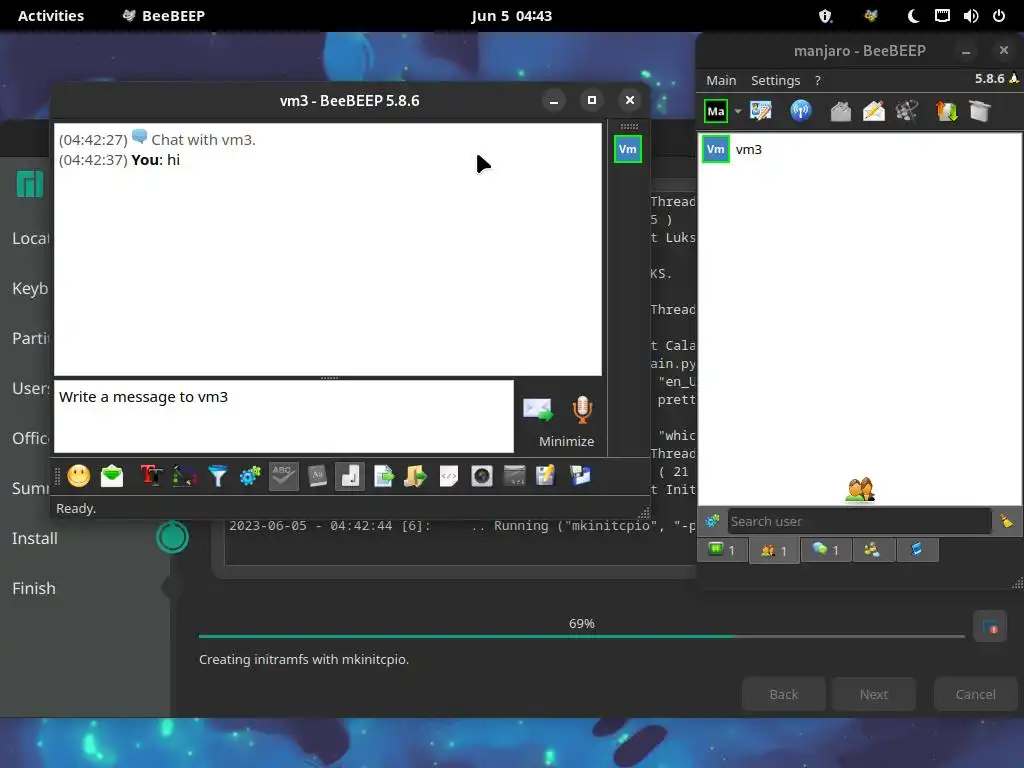Focus the Search user field
The image size is (1024, 768).
point(859,521)
